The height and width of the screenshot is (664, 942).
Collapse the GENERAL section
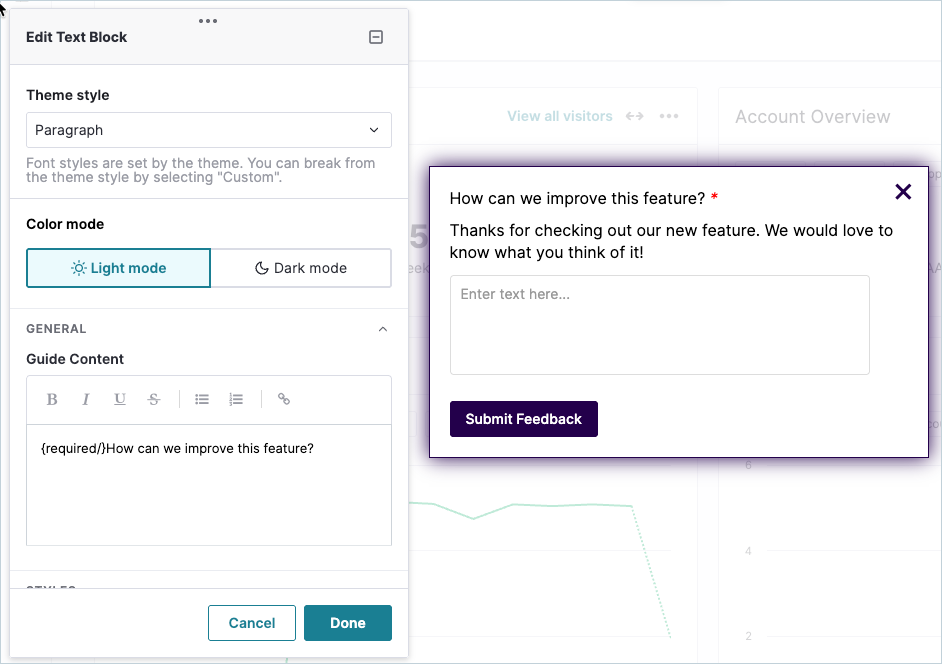[383, 329]
